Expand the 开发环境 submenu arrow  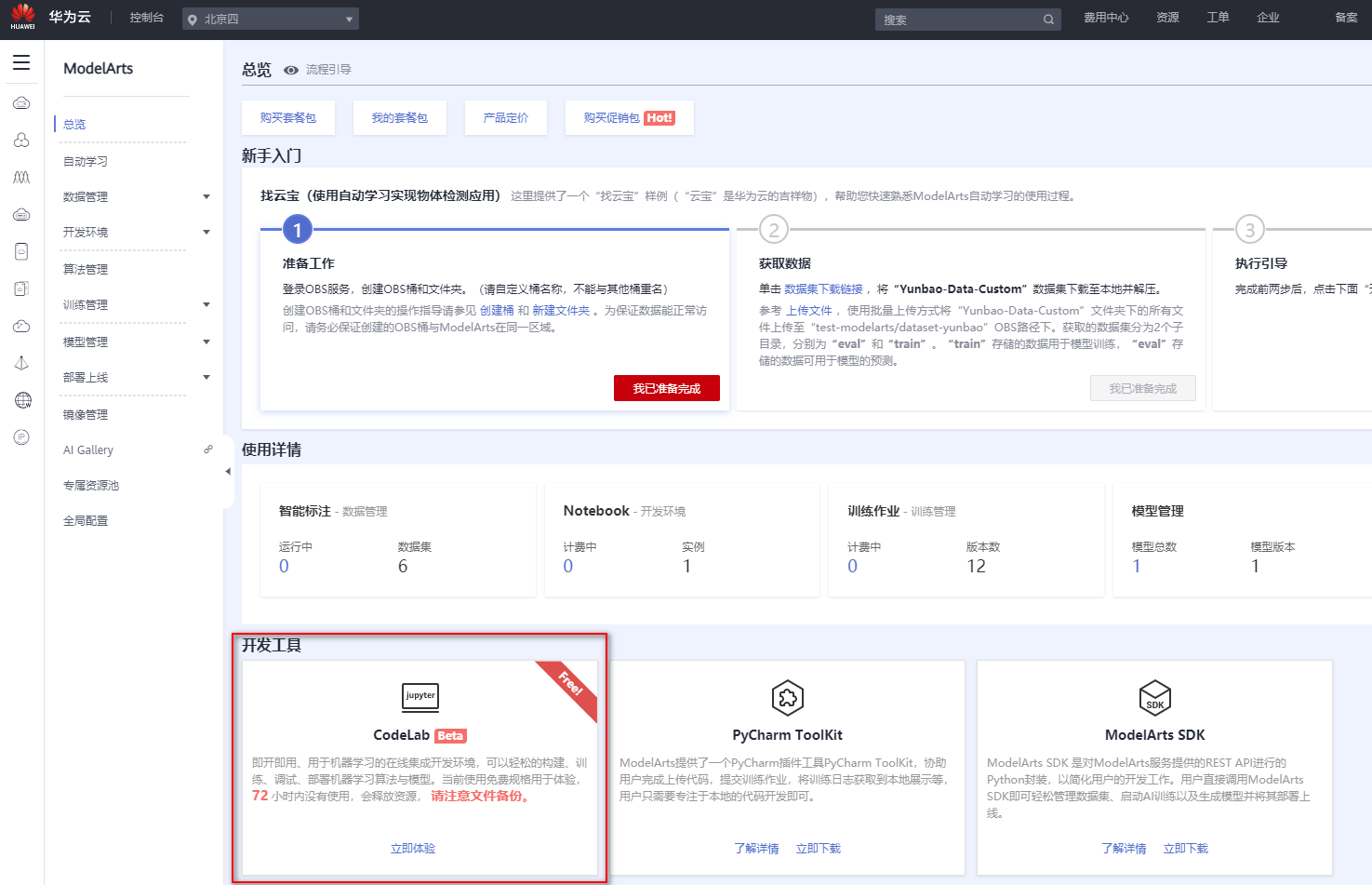click(206, 232)
